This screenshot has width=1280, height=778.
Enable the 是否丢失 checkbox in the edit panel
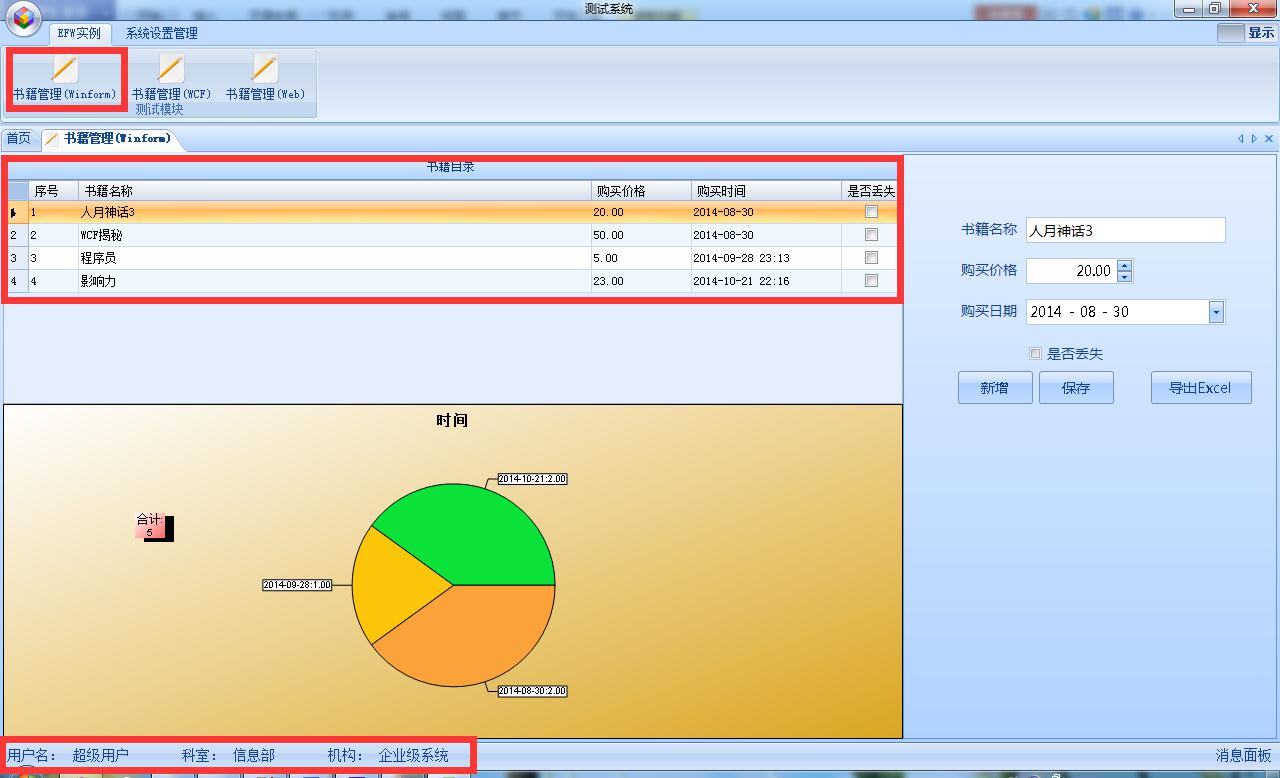[1036, 353]
